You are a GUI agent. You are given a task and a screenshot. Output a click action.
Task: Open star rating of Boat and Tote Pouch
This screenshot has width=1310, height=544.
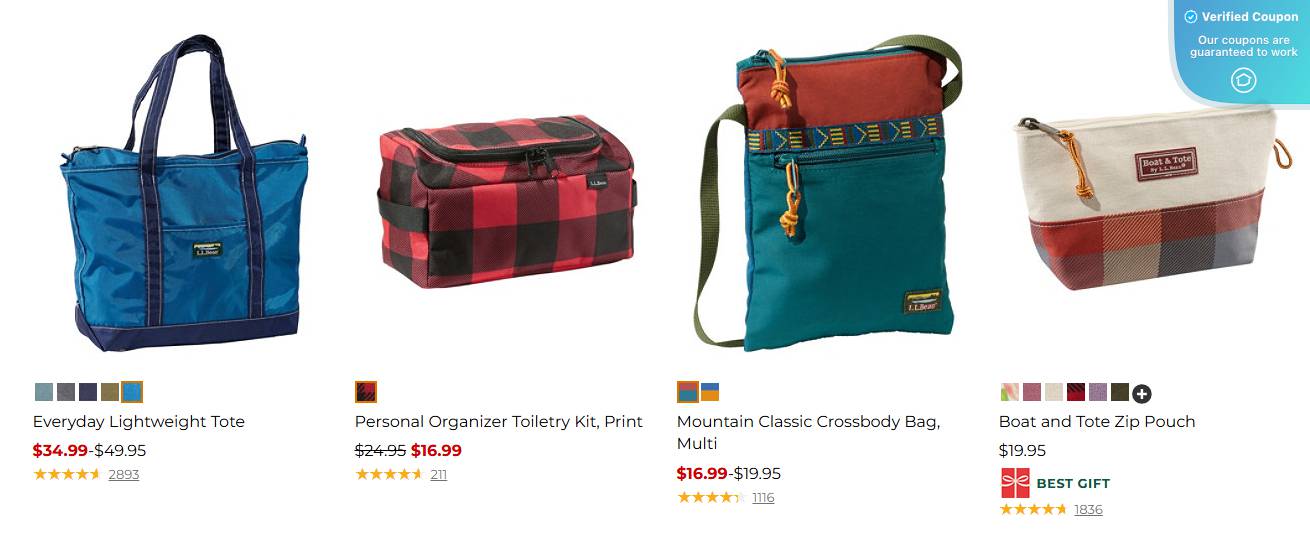click(1033, 509)
